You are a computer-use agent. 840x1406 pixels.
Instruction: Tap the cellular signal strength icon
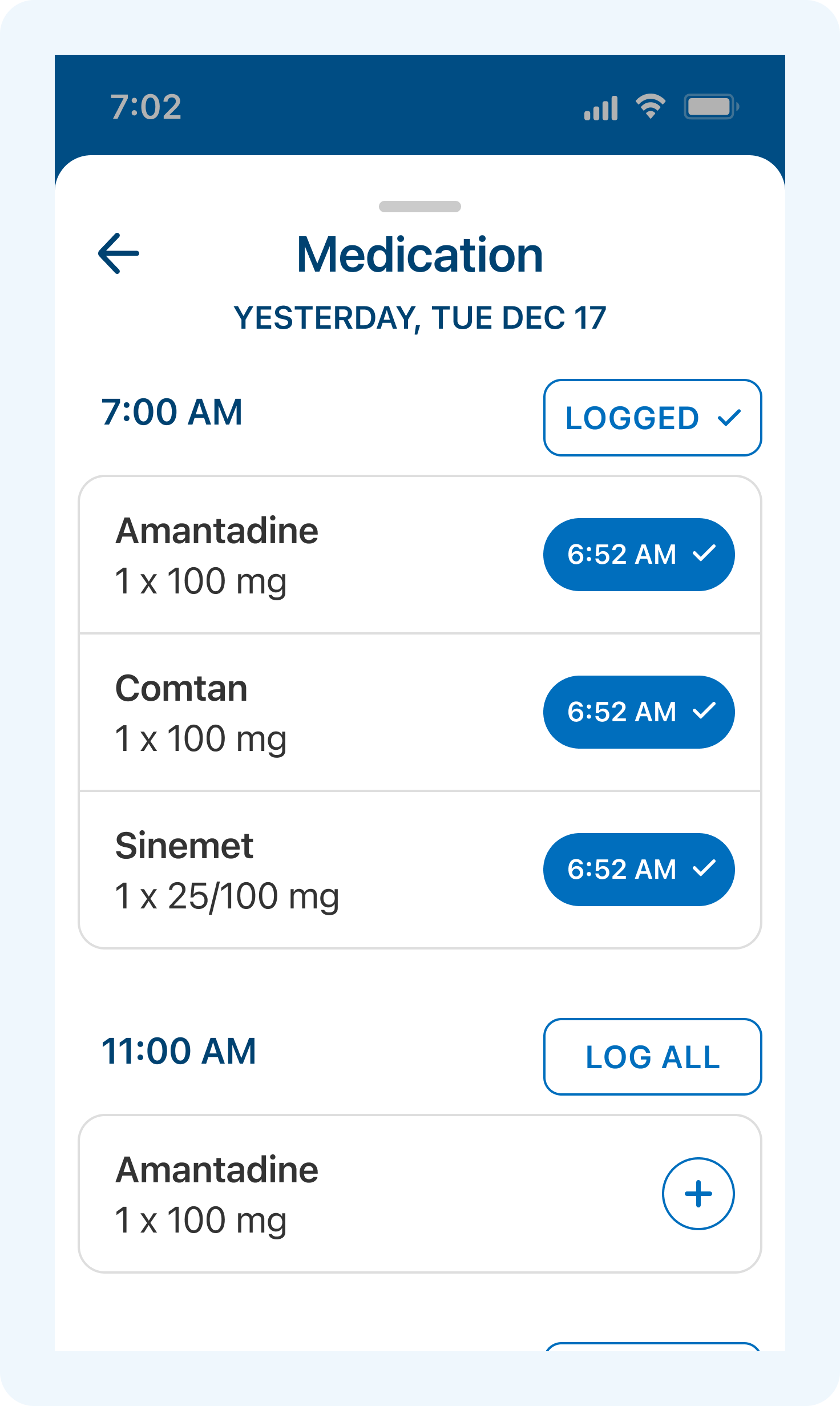click(601, 107)
